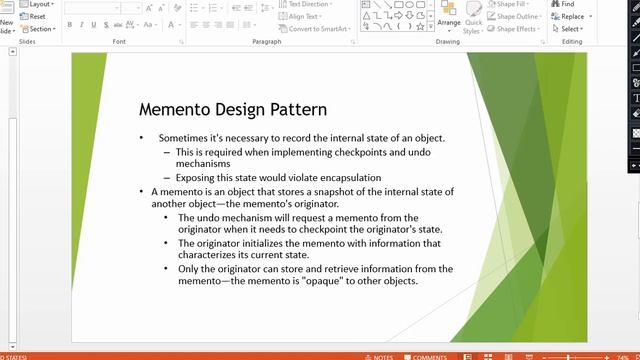Open Text Direction dropdown
This screenshot has width=640, height=360.
pos(306,4)
